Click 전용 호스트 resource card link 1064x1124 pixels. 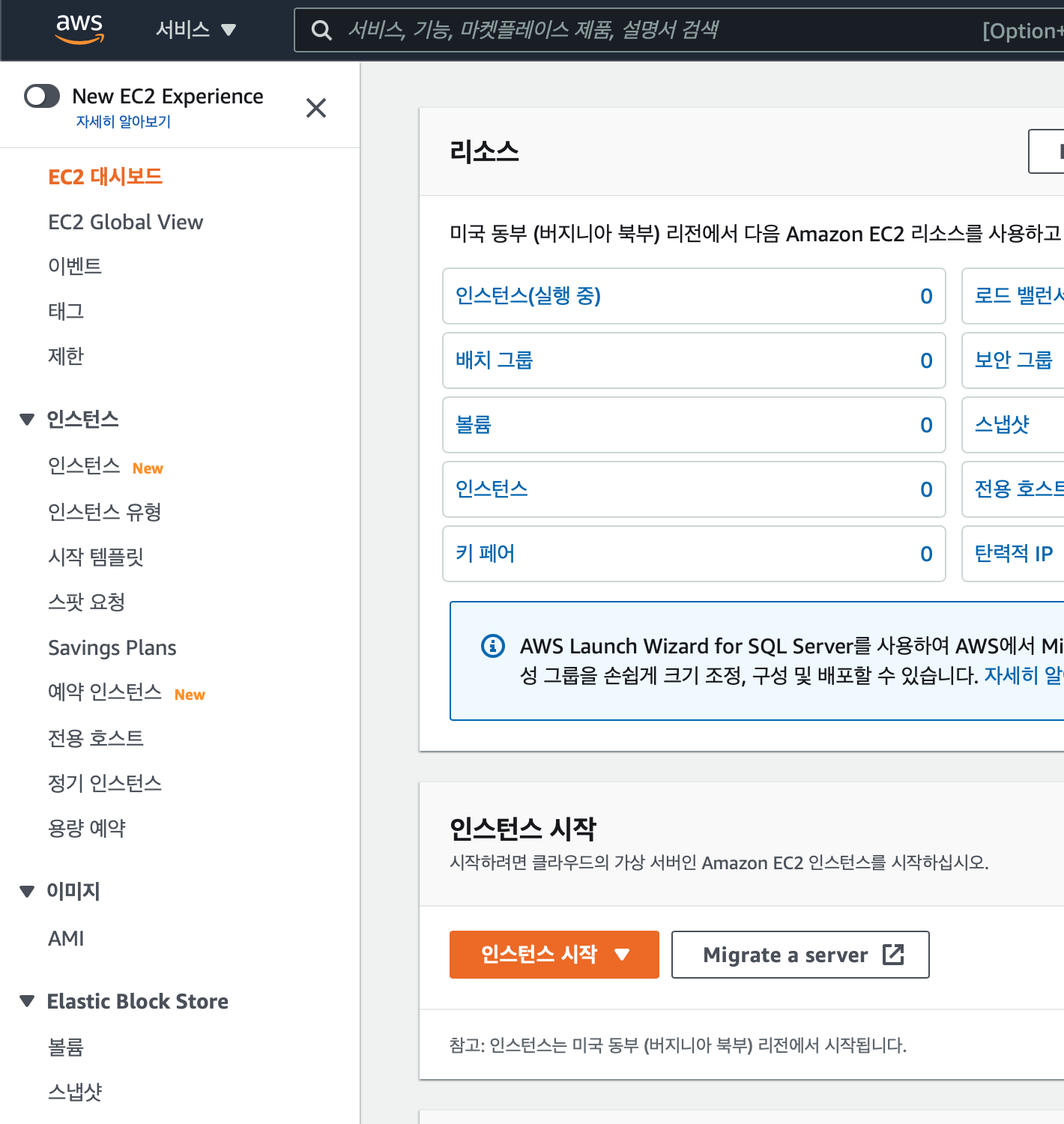[1019, 489]
